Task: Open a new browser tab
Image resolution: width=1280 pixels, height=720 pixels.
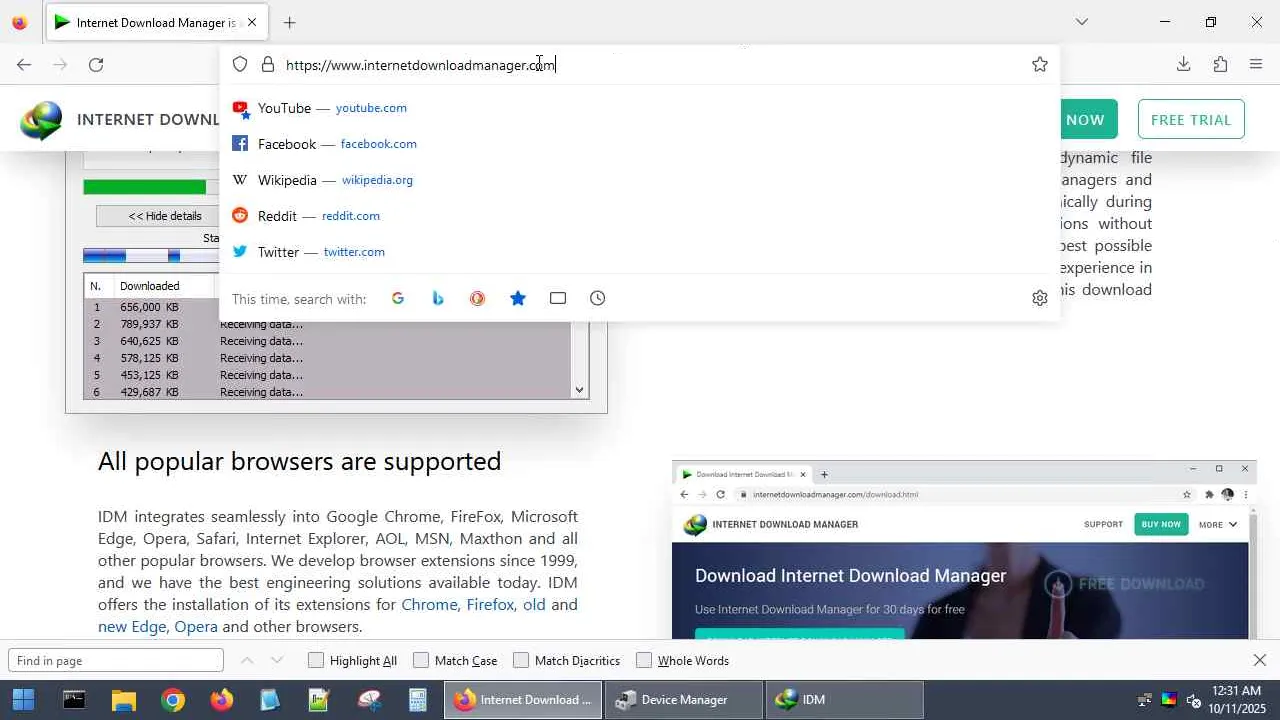Action: point(289,22)
